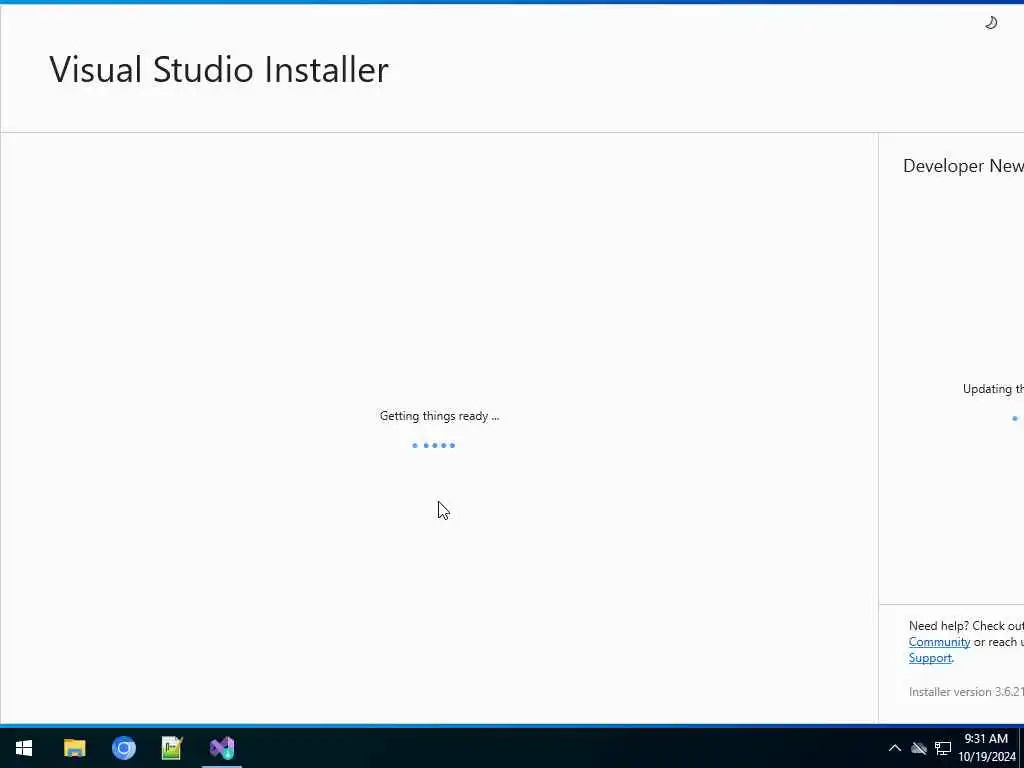Click the Visual Studio Installer title
1024x768 pixels.
point(219,69)
